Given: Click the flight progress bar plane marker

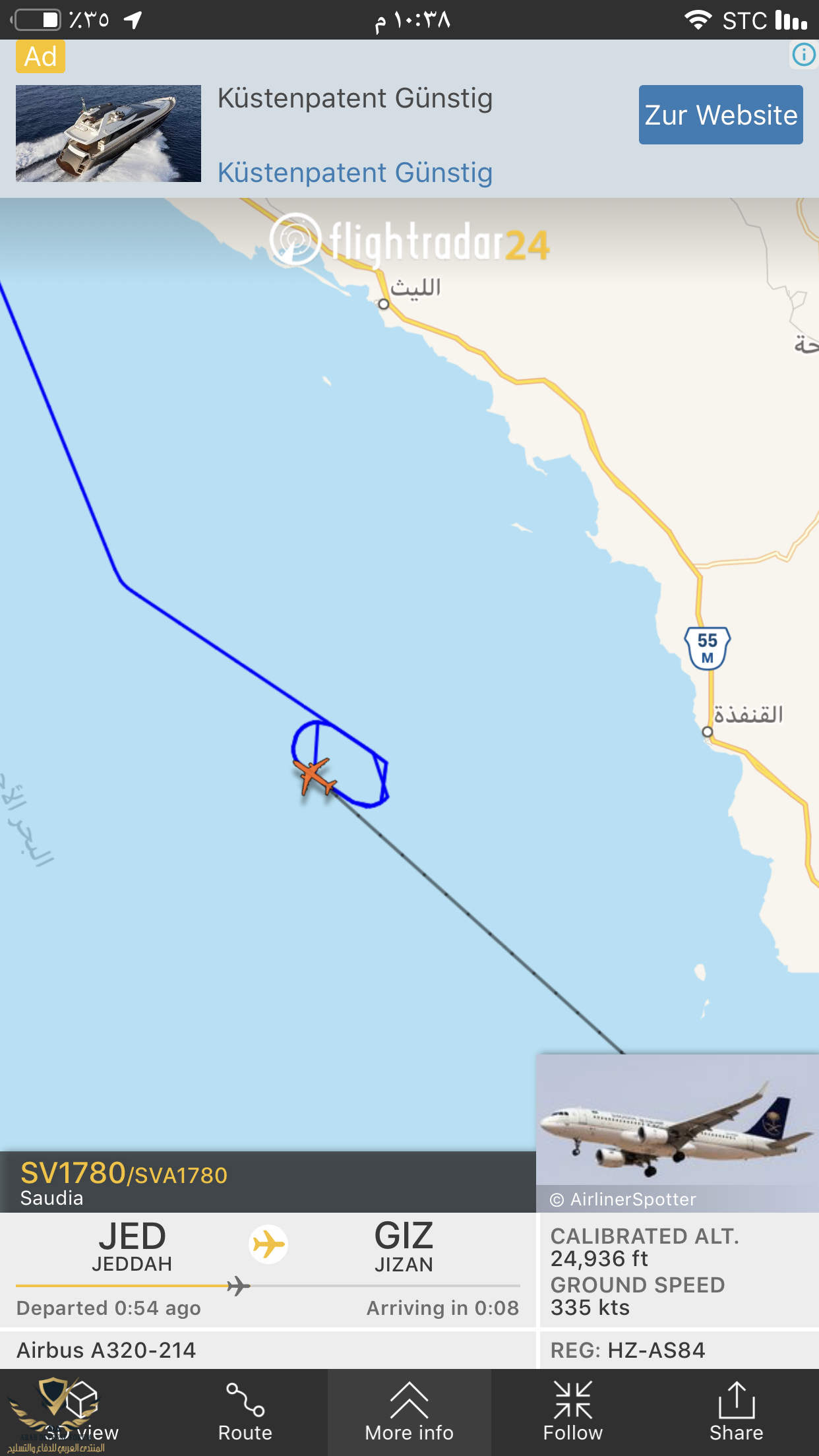Looking at the screenshot, I should coord(239,1286).
